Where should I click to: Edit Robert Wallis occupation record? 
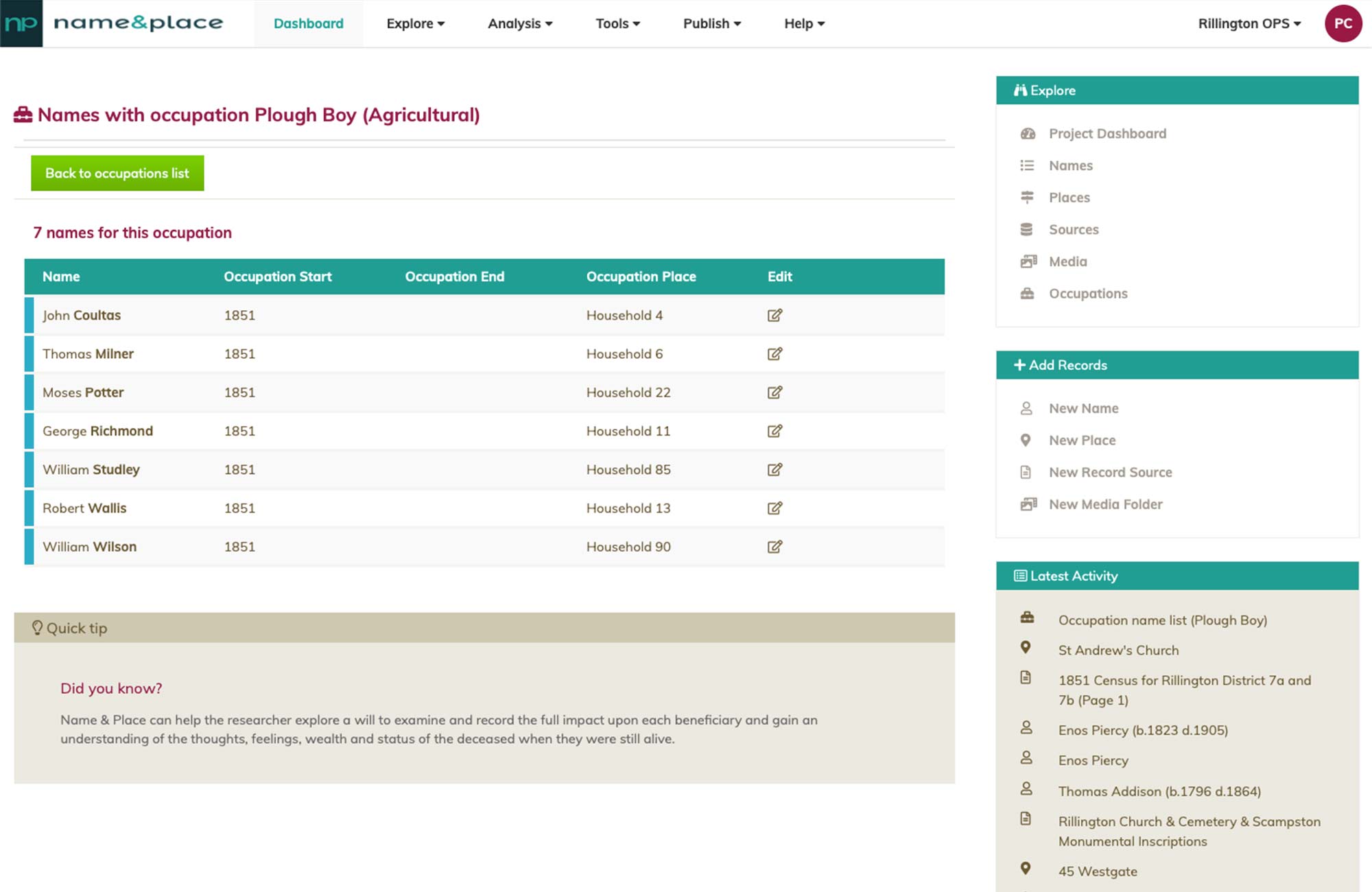pos(774,508)
